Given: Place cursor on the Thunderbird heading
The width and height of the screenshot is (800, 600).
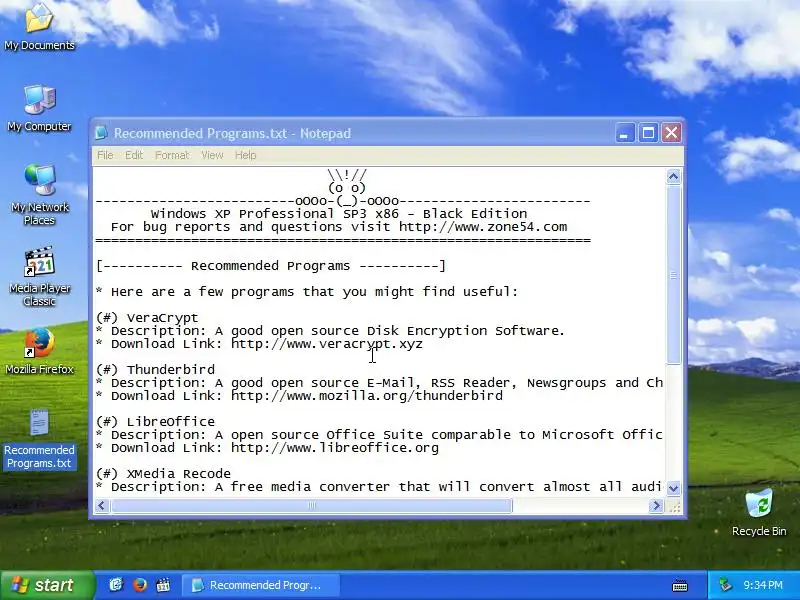Looking at the screenshot, I should click(x=170, y=370).
